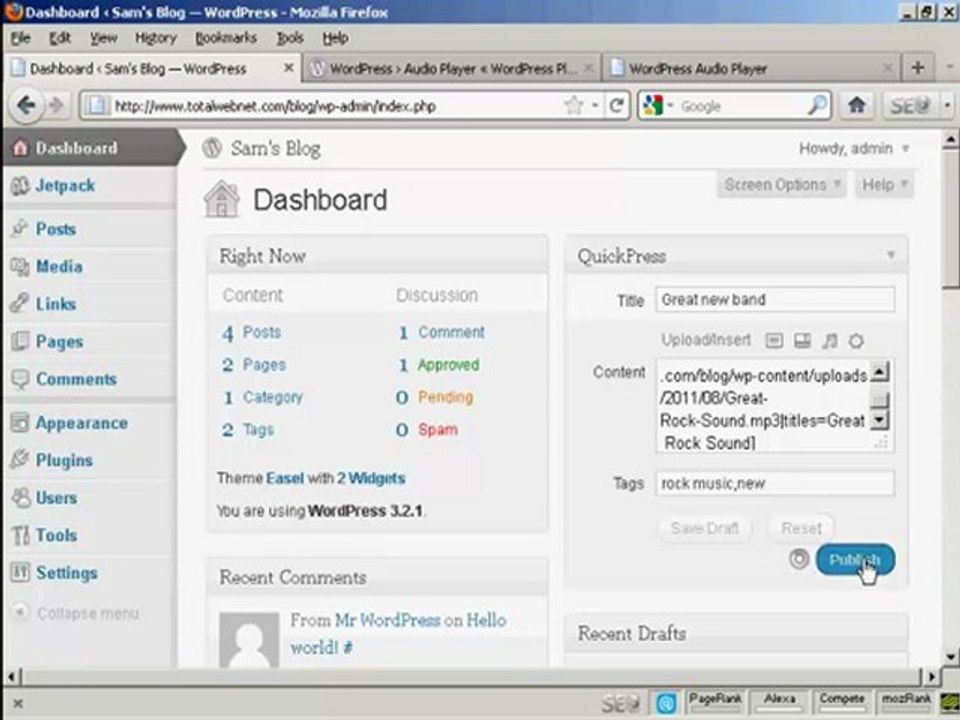Click the Alexa status bar indicator
The width and height of the screenshot is (960, 720).
click(x=779, y=702)
